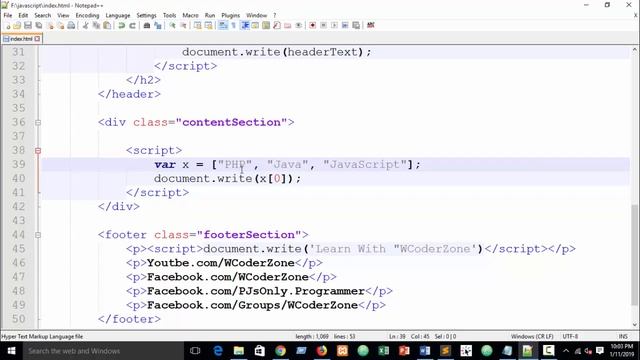Viewport: 640px width, 360px height.
Task: Toggle the Word Wrap toolbar button
Action: pos(223,25)
